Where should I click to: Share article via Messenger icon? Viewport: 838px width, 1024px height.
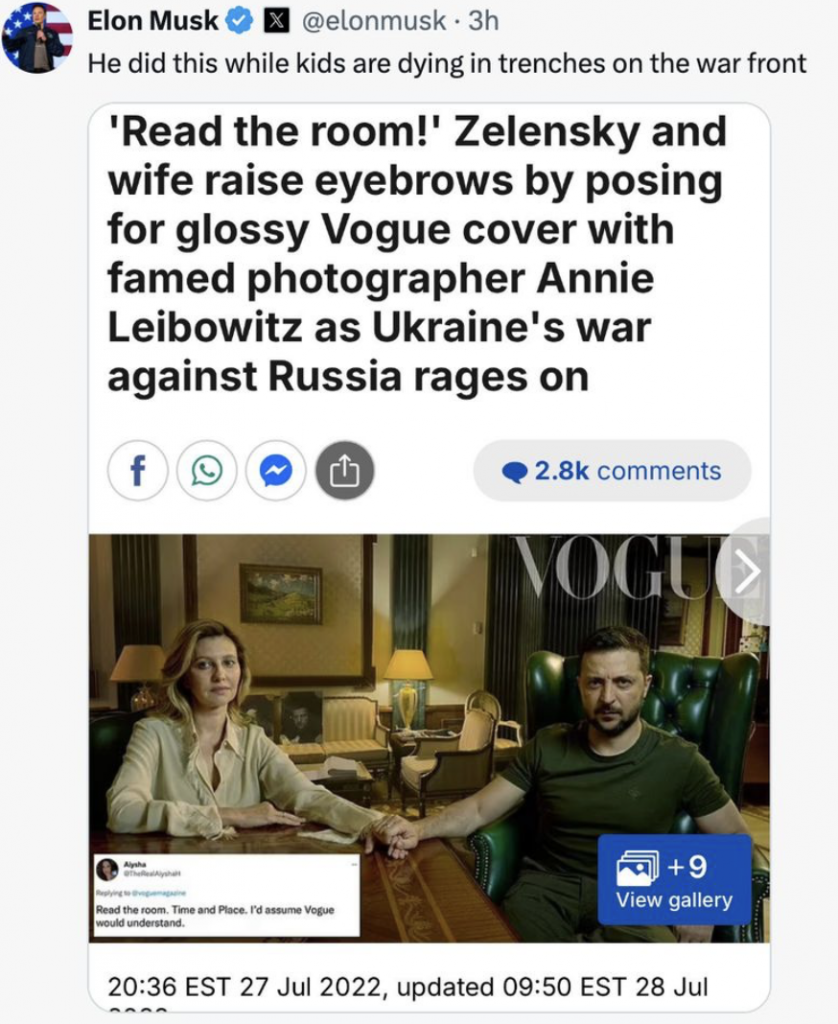[276, 470]
